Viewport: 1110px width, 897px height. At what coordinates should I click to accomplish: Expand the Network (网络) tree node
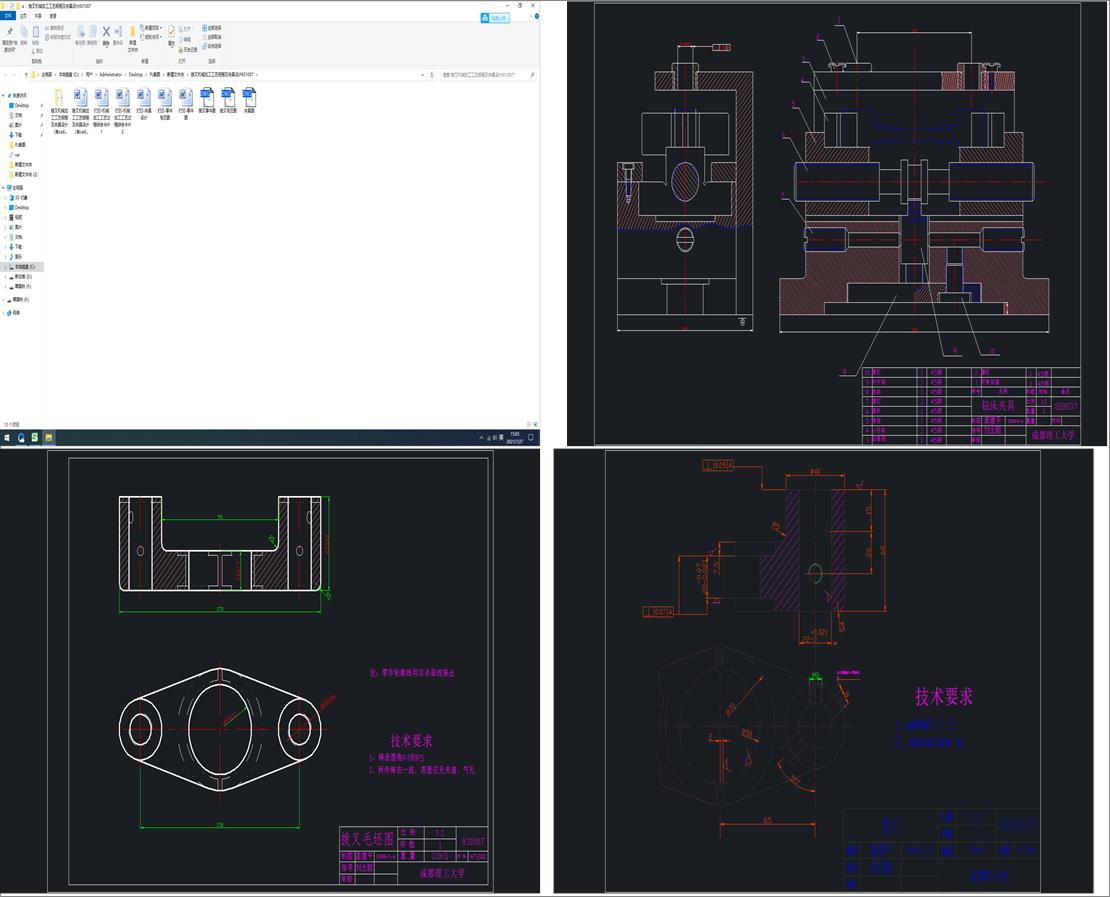point(3,313)
